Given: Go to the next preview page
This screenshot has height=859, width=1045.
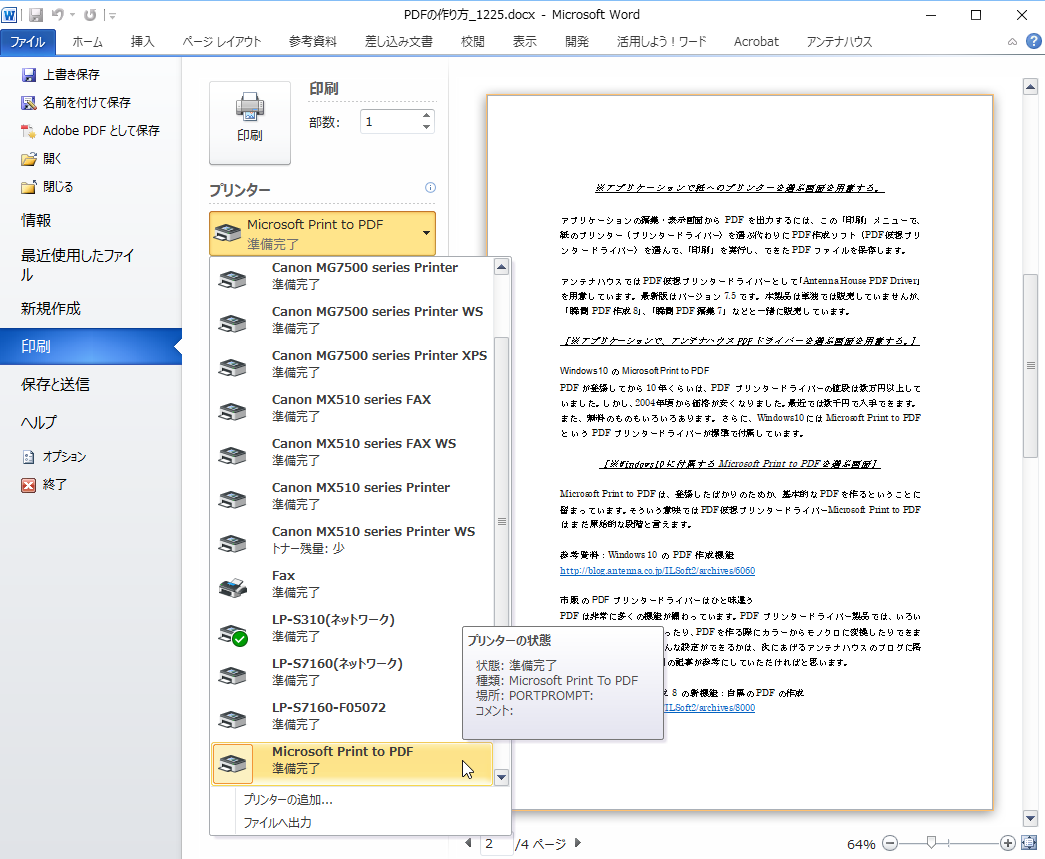Looking at the screenshot, I should pos(577,843).
